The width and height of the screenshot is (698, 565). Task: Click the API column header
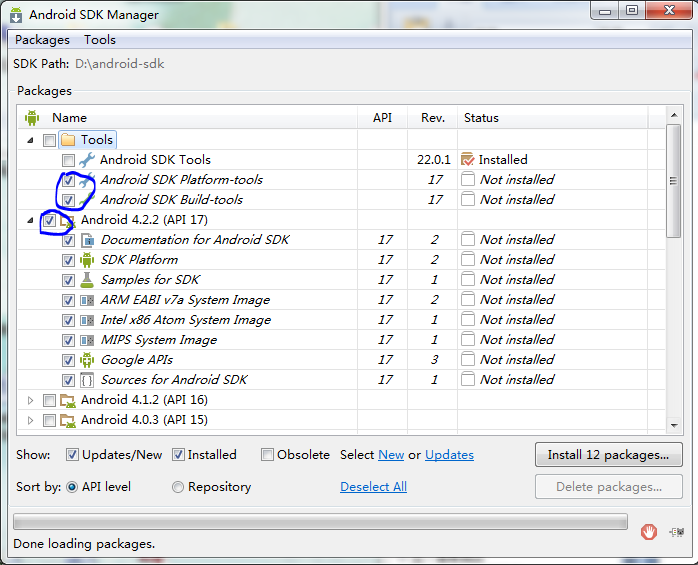point(382,118)
